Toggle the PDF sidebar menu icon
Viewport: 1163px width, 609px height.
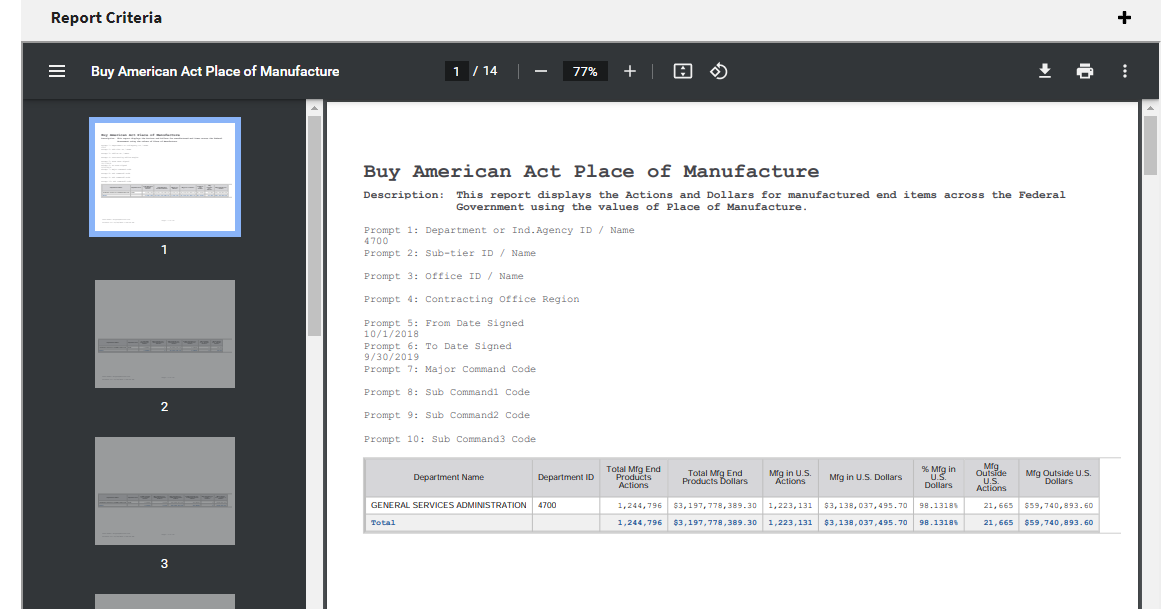[x=57, y=71]
